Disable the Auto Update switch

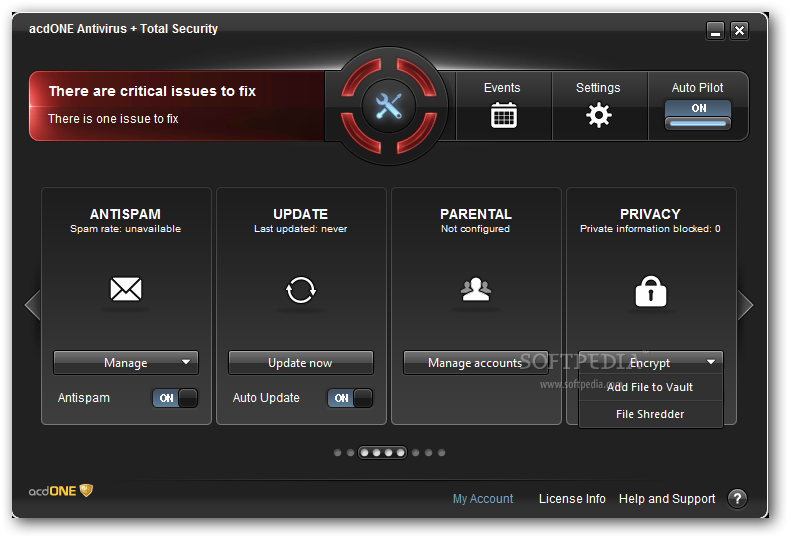(350, 398)
